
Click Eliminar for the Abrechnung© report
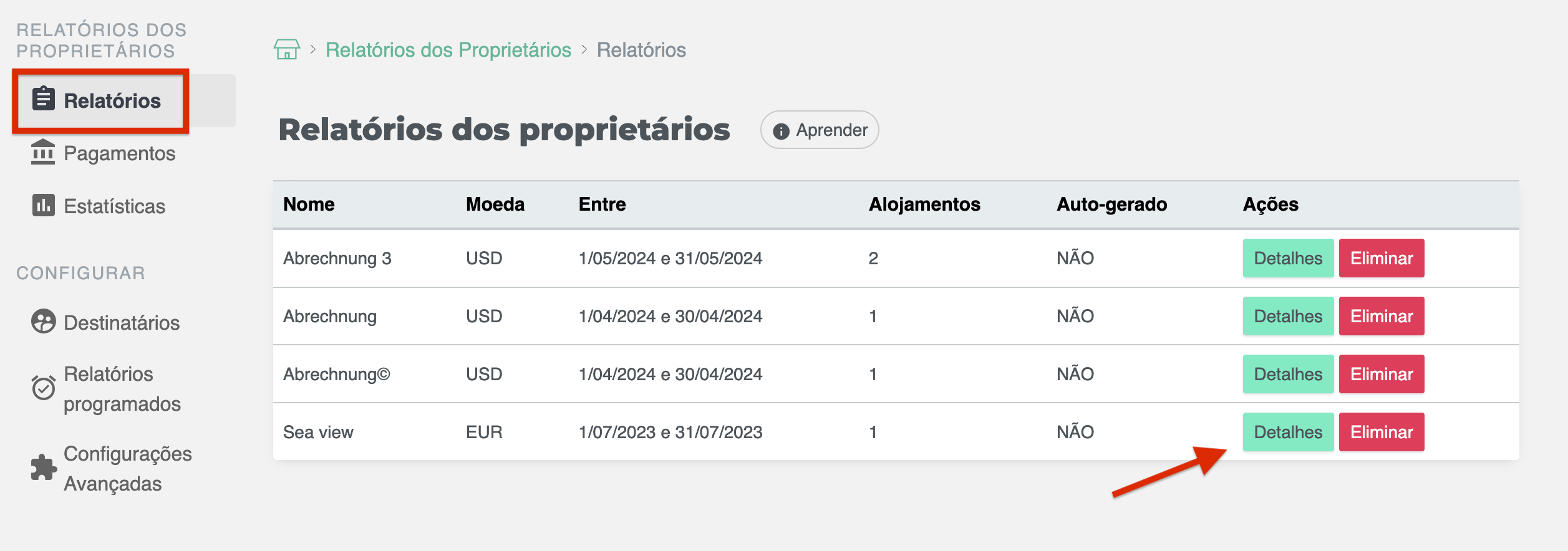(1381, 374)
